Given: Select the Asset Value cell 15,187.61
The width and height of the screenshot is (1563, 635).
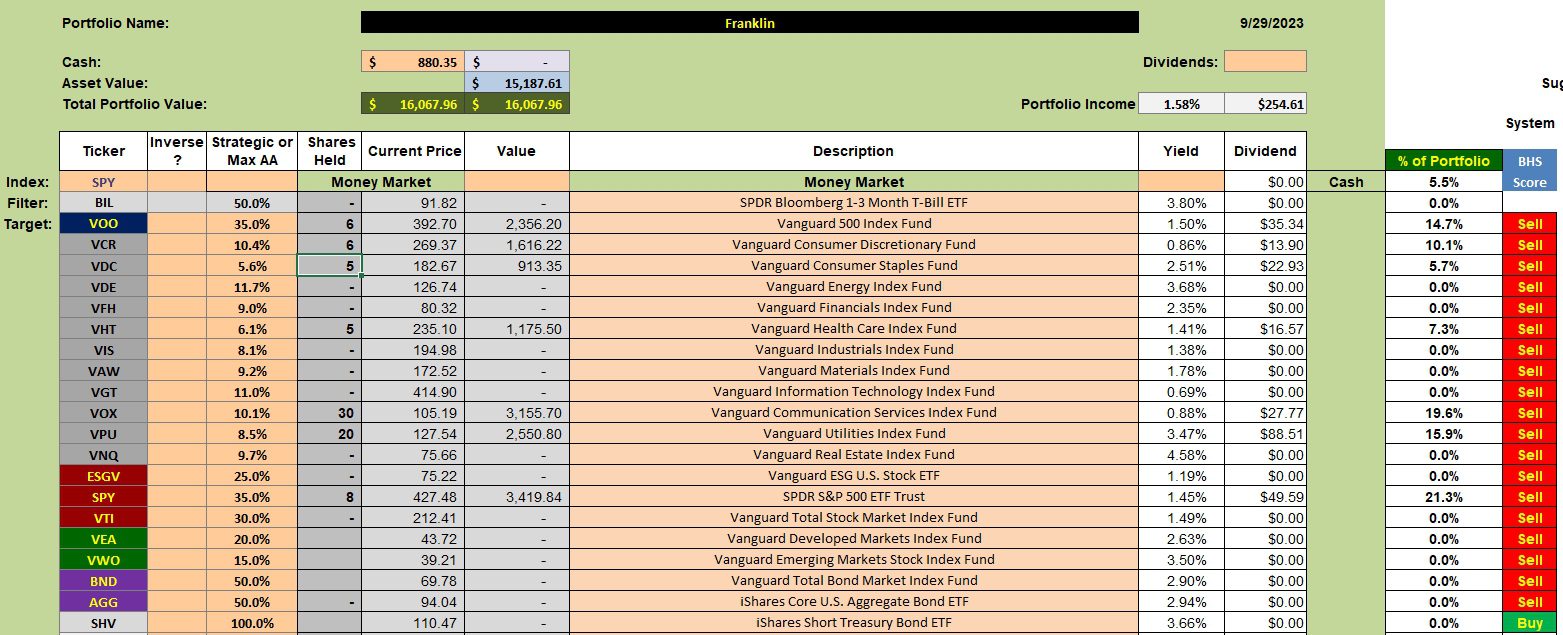Looking at the screenshot, I should click(x=517, y=83).
